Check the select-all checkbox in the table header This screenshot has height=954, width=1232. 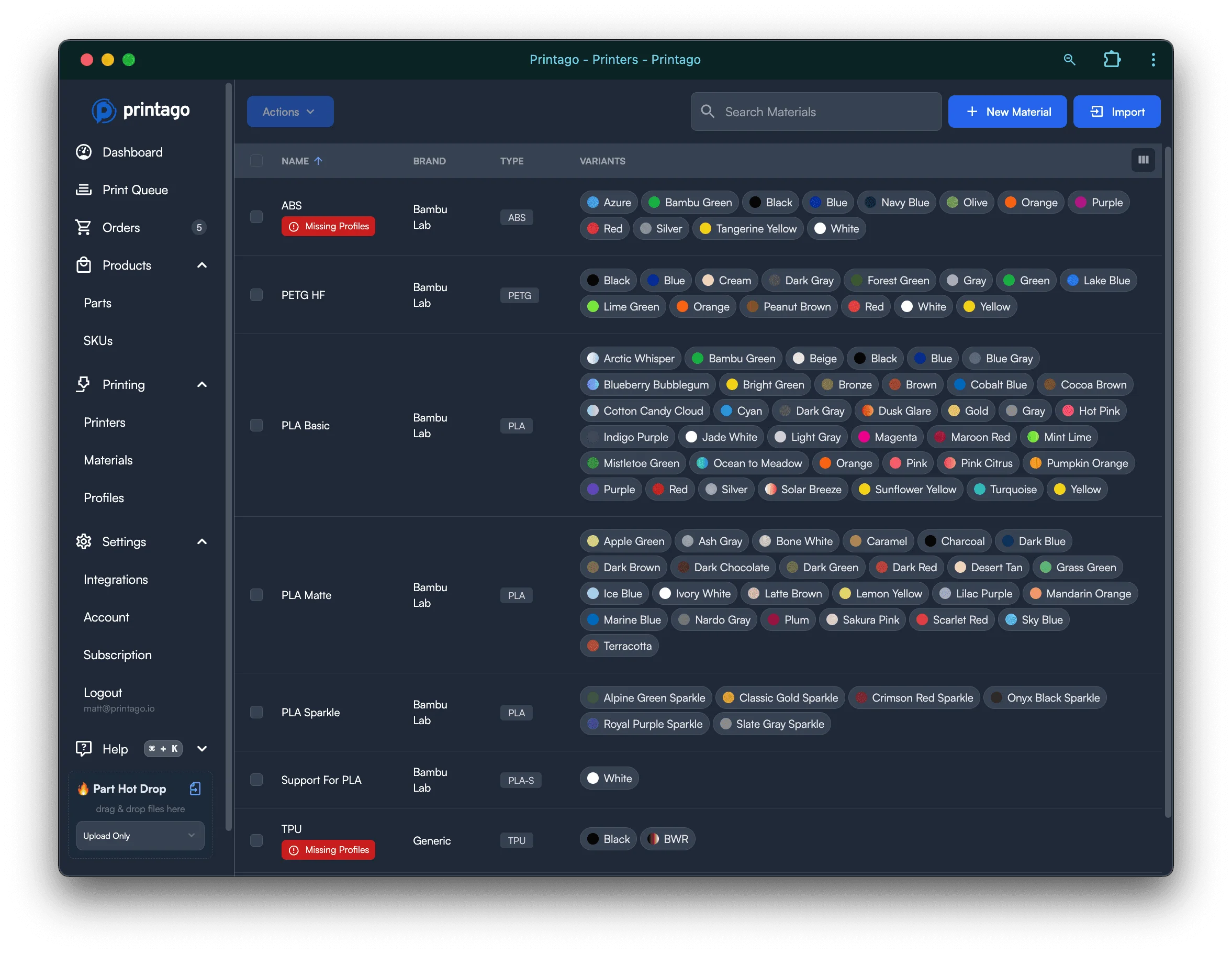tap(256, 161)
